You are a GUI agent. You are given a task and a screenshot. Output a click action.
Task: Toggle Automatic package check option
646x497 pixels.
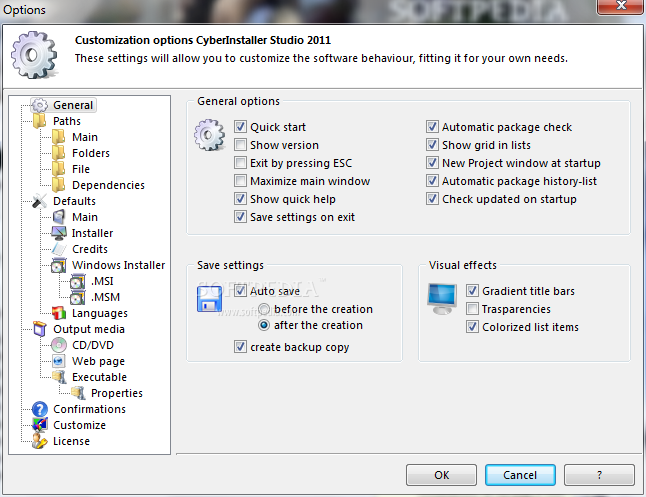point(432,127)
